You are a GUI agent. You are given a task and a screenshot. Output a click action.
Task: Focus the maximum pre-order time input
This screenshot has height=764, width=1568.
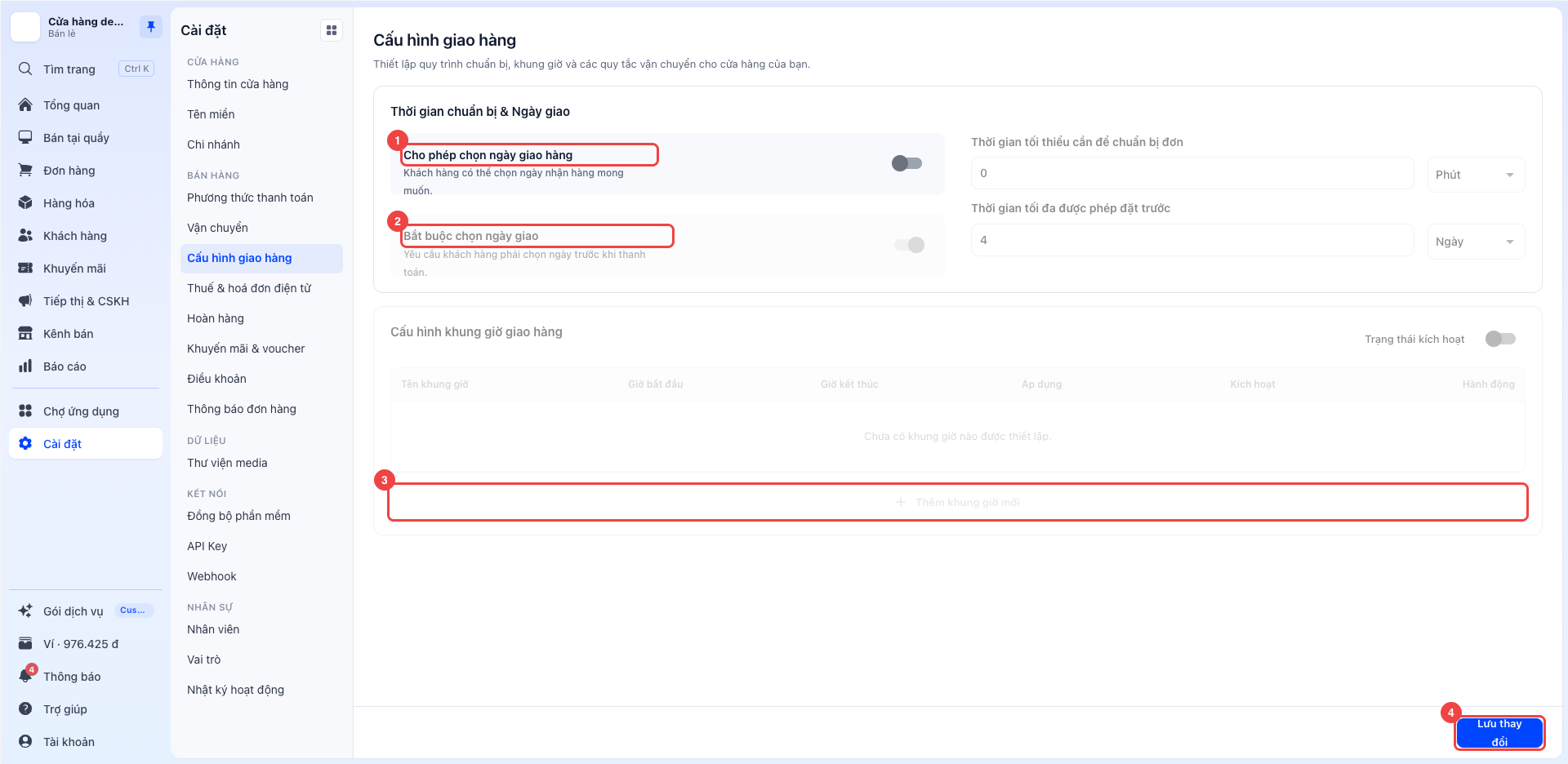[1192, 240]
